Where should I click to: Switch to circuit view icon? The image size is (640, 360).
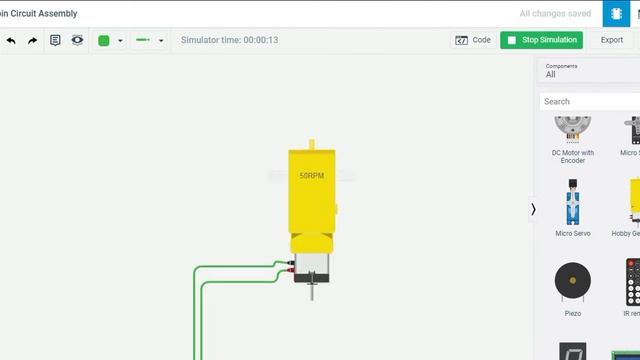(616, 13)
